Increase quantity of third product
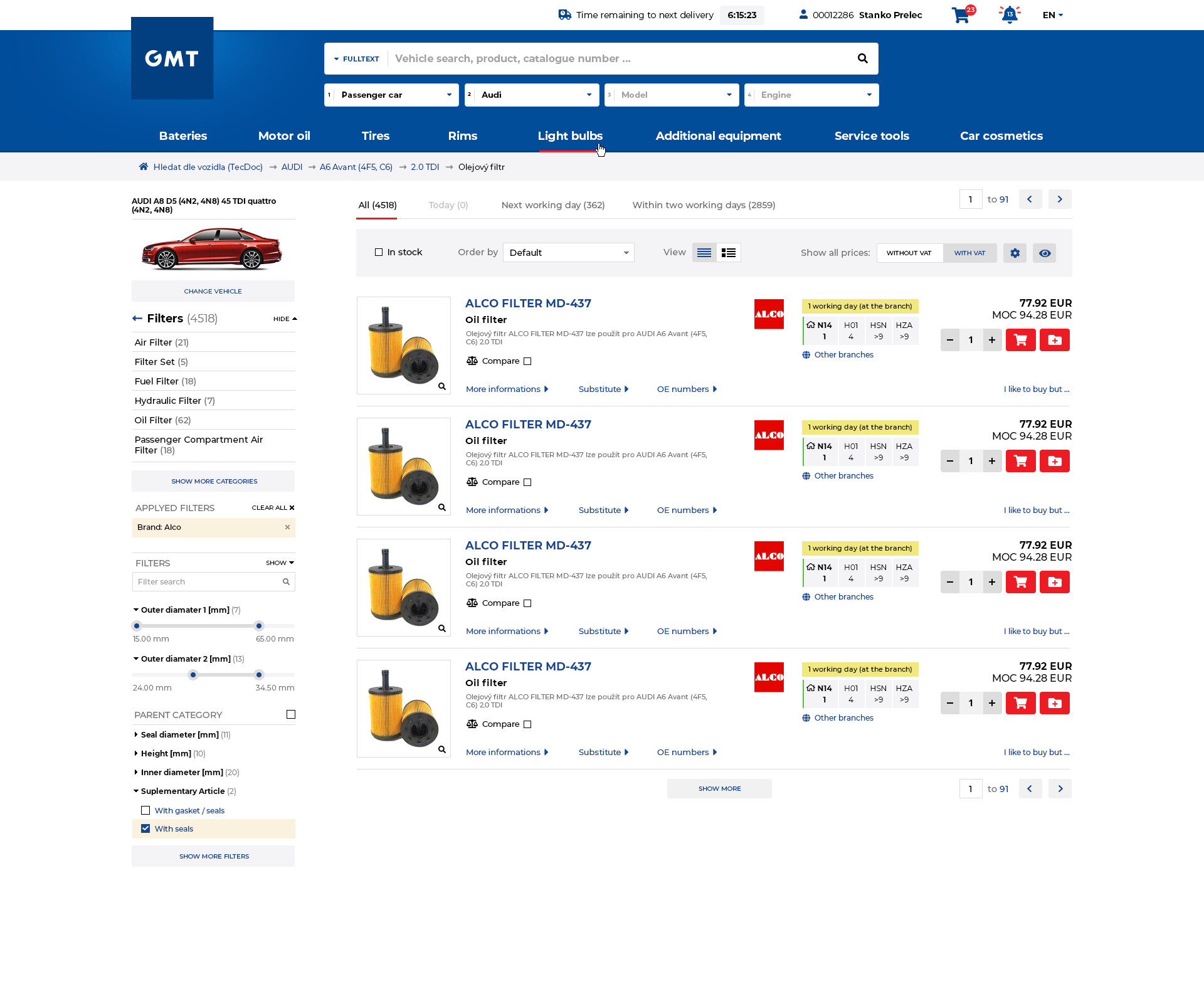This screenshot has width=1204, height=984. [992, 582]
